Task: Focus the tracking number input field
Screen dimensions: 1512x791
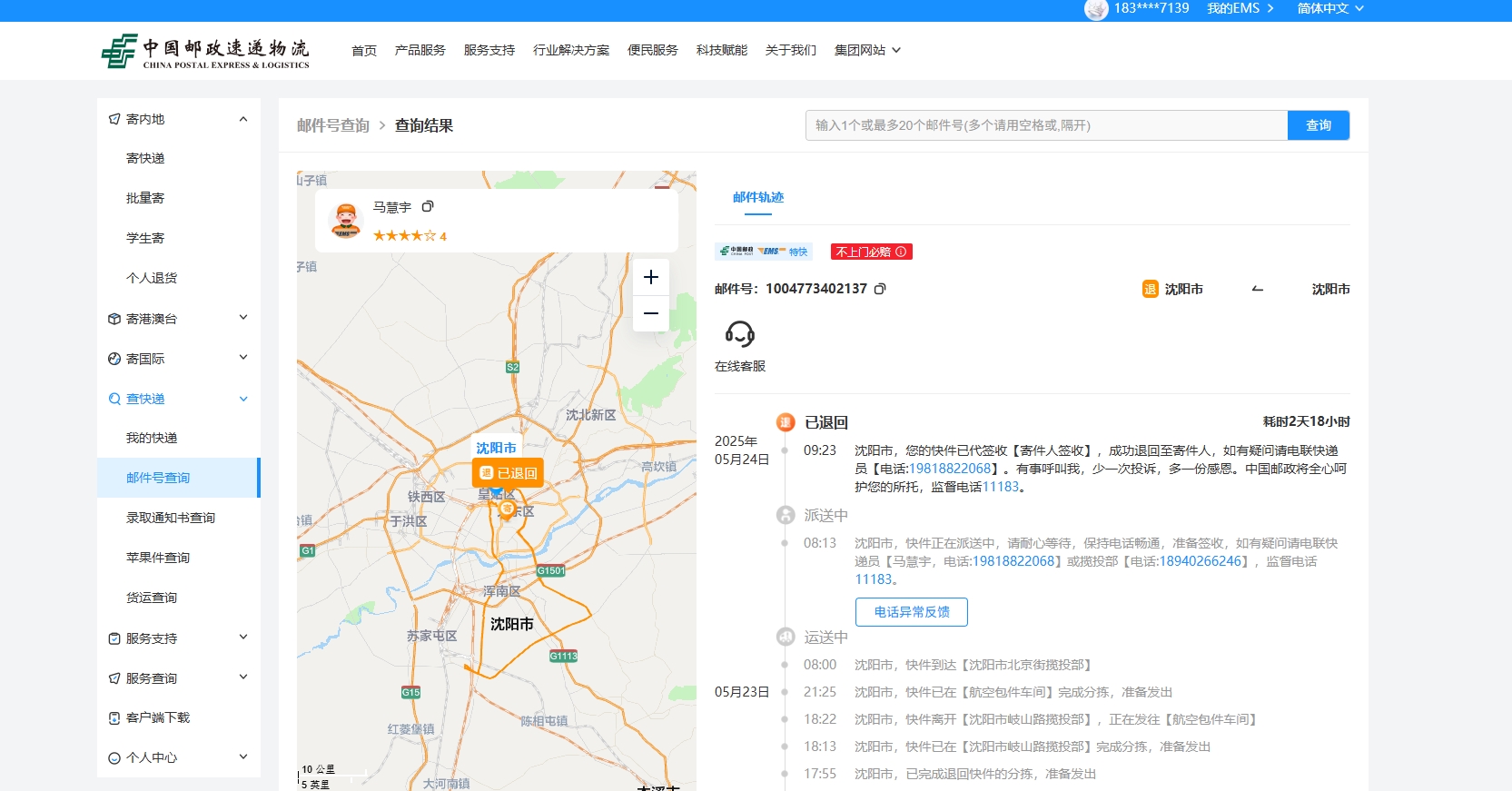Action: (1046, 125)
